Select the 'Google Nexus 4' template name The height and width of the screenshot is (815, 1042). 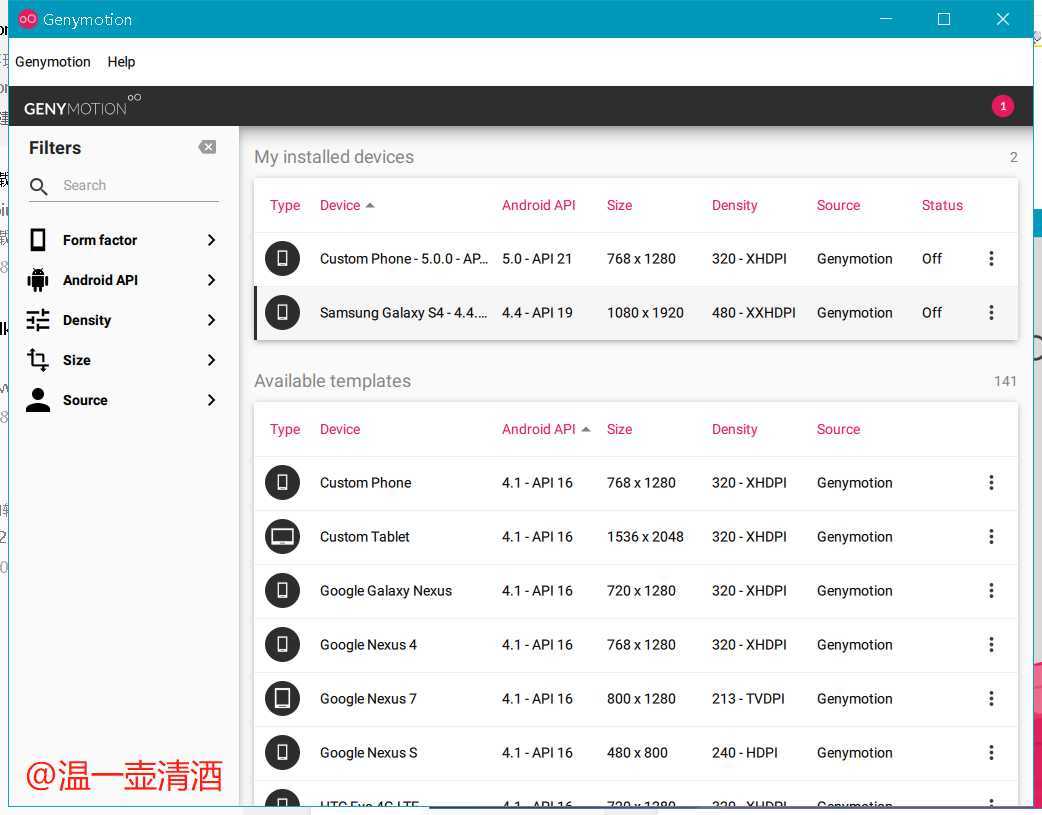click(368, 643)
